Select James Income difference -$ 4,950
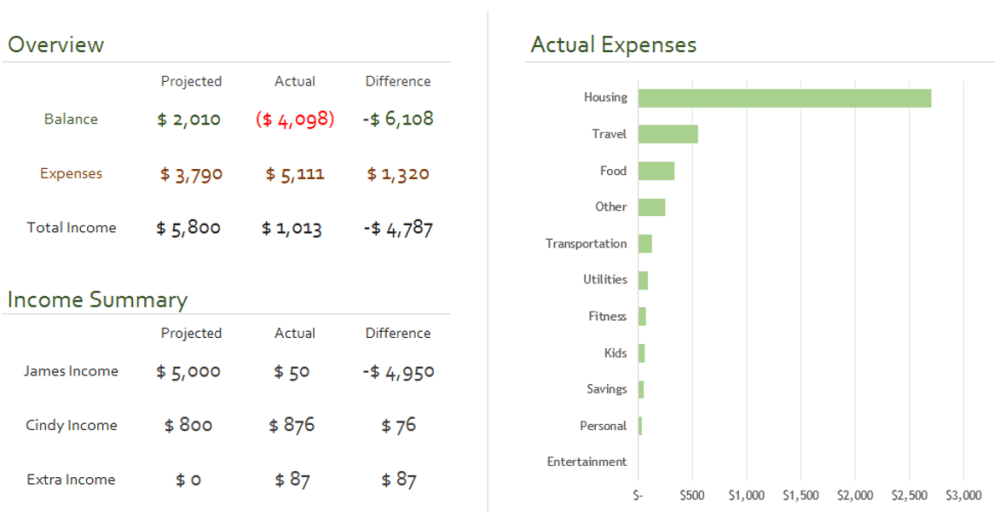This screenshot has height=512, width=1000. click(399, 372)
